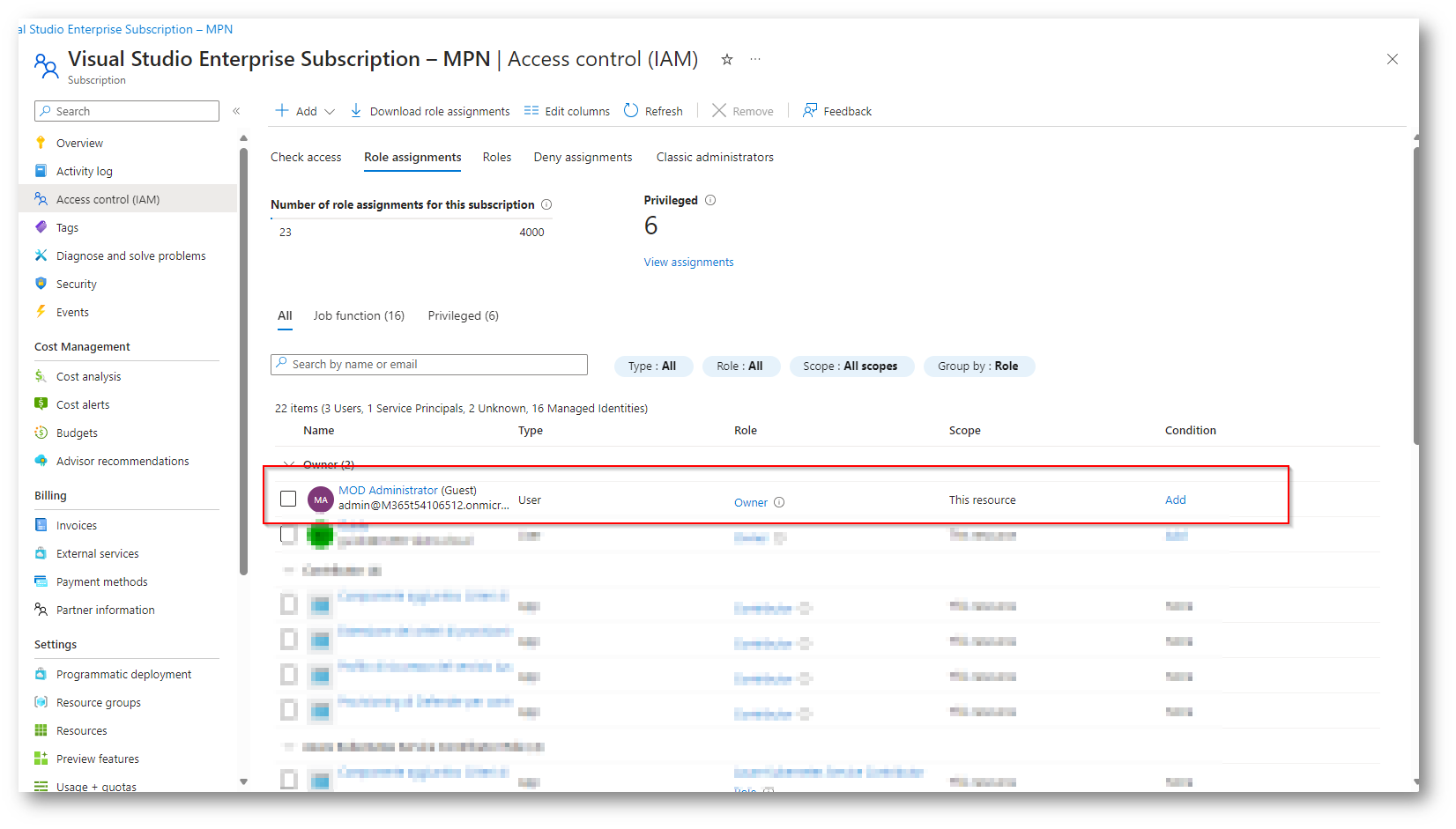The height and width of the screenshot is (829, 1456).
Task: Collapse the Owner (2) group
Action: [288, 464]
